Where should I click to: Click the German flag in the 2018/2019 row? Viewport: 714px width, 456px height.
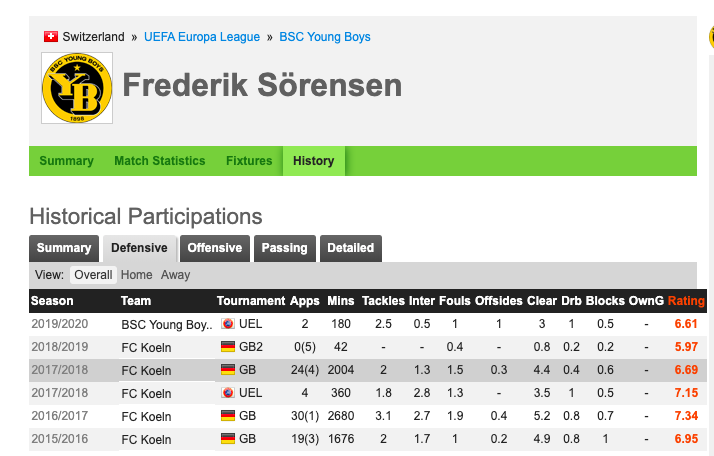(228, 347)
